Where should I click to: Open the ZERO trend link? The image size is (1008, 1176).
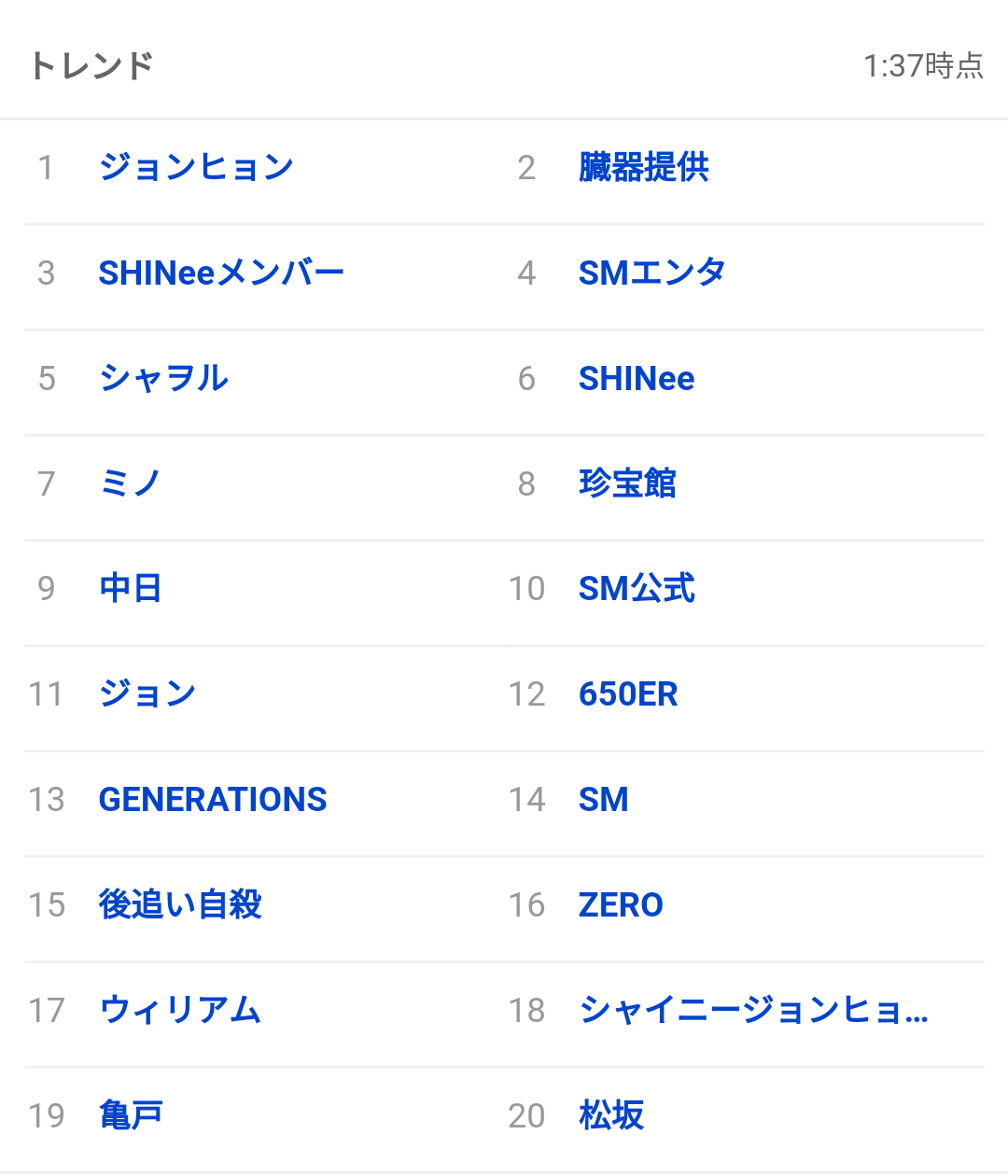click(x=621, y=905)
